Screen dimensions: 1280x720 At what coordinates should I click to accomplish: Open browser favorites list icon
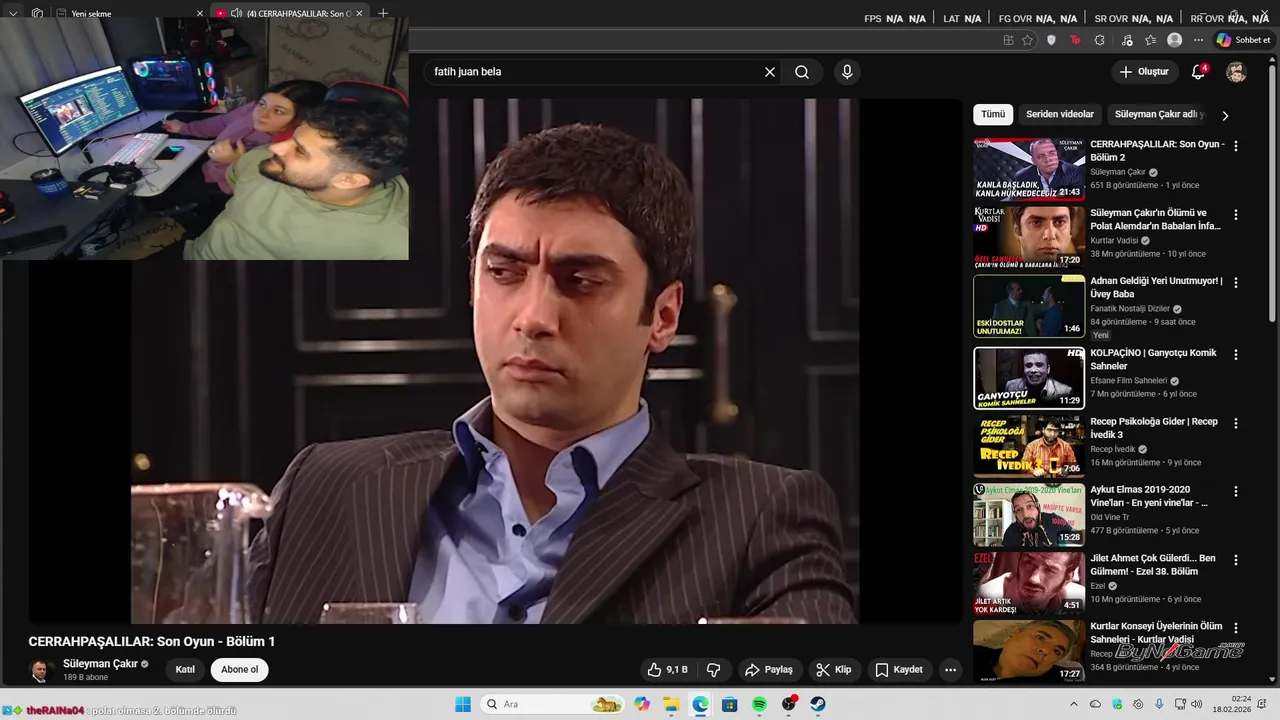[1151, 40]
